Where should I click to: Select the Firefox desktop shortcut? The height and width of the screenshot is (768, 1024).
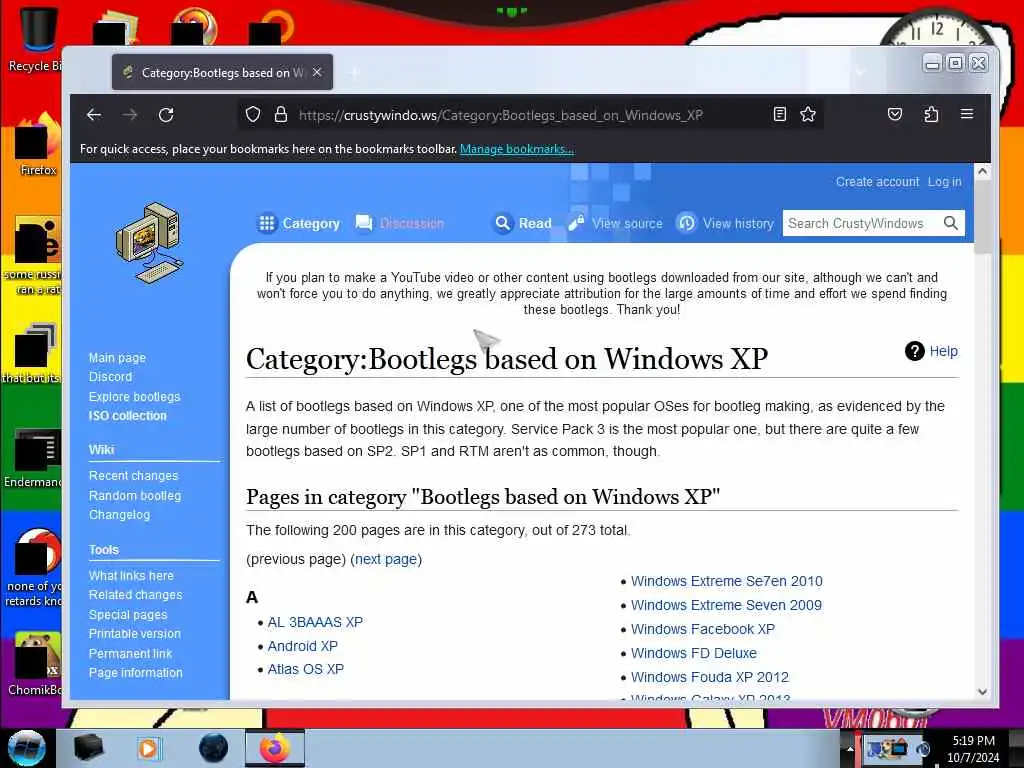37,145
